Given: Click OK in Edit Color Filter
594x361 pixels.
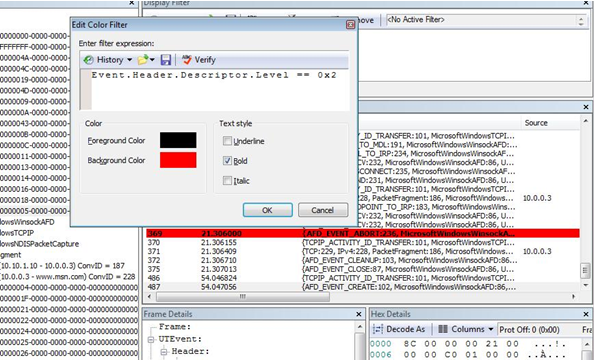Looking at the screenshot, I should pos(267,210).
